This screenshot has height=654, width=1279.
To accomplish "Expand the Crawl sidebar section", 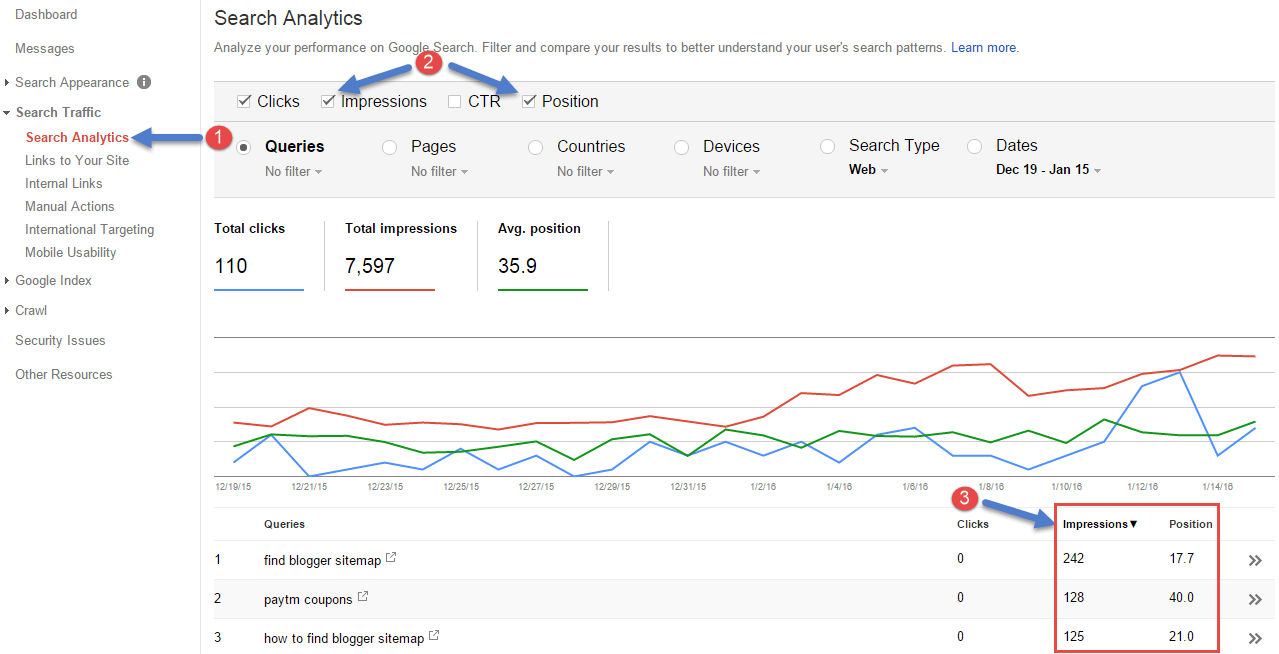I will point(31,310).
